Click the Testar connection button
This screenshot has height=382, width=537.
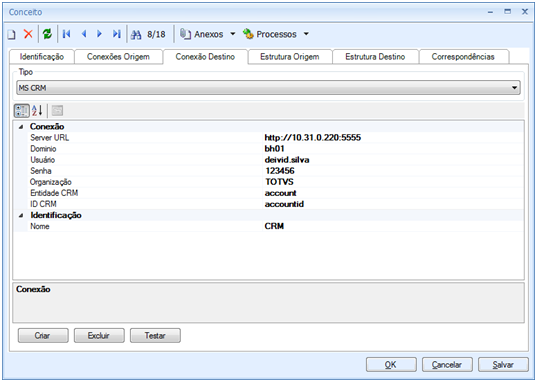155,336
